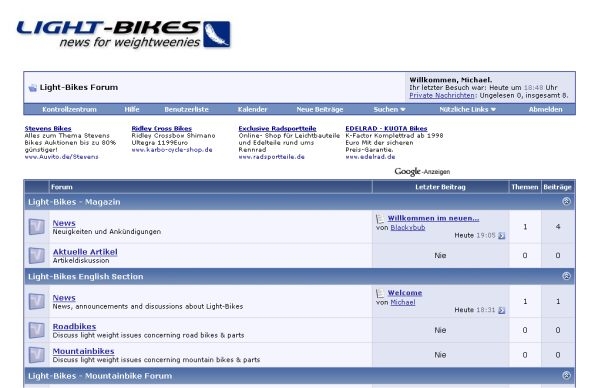Open Kontrollzentrum in the navbar

(x=69, y=109)
